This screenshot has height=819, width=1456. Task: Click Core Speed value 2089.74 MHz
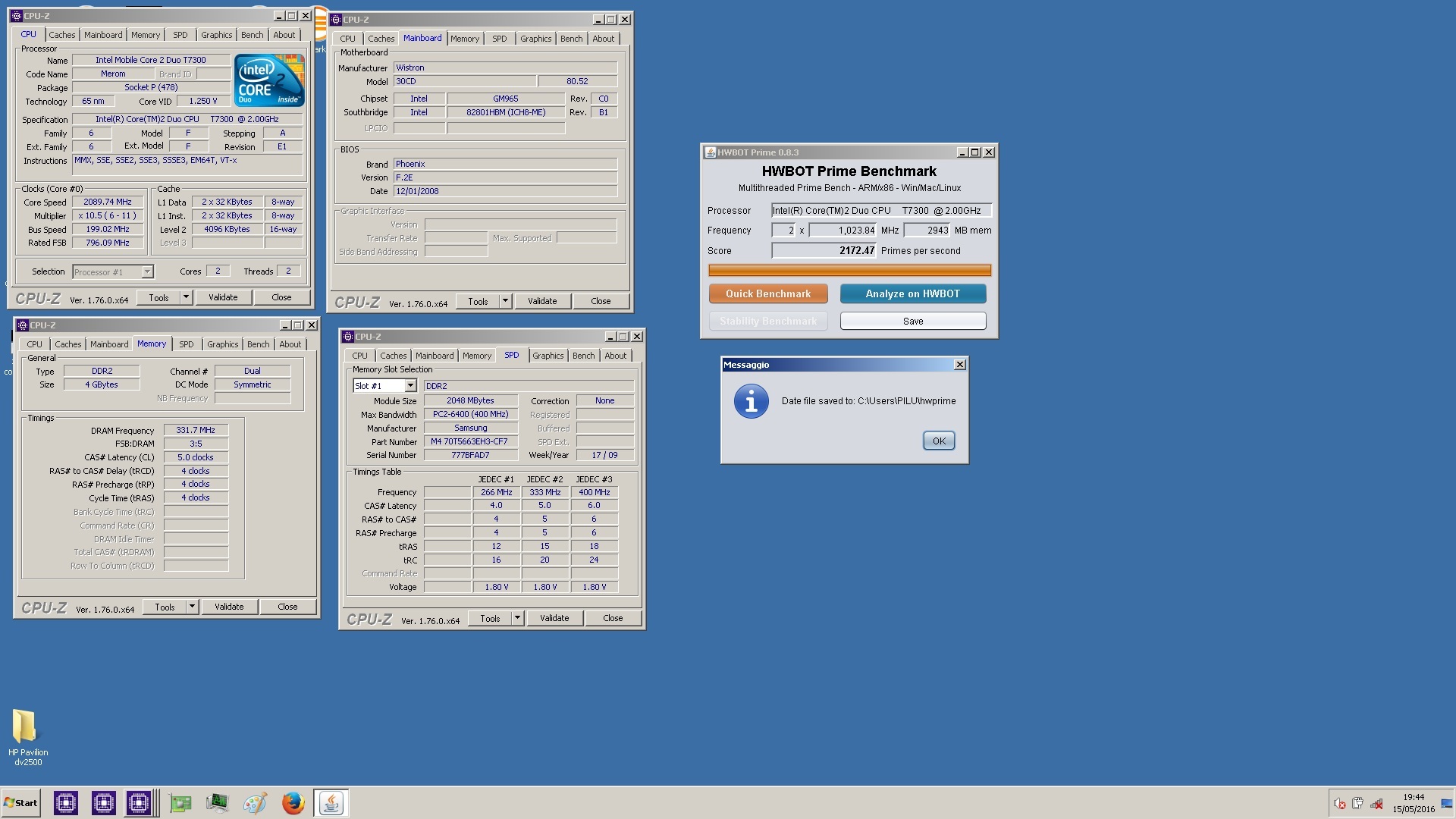pos(108,202)
